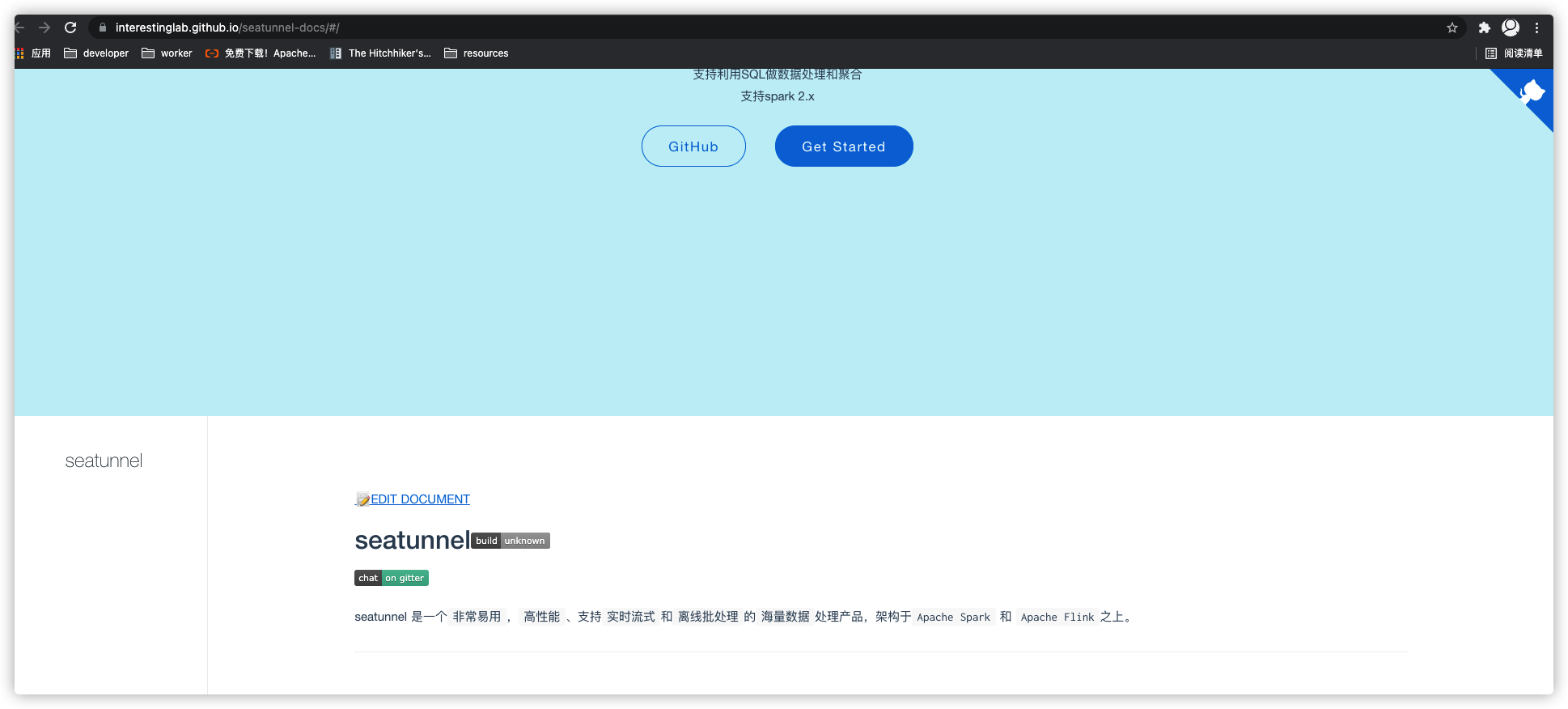Open the 应用 apps grid shortcut
Image resolution: width=1568 pixels, height=709 pixels.
[x=33, y=53]
